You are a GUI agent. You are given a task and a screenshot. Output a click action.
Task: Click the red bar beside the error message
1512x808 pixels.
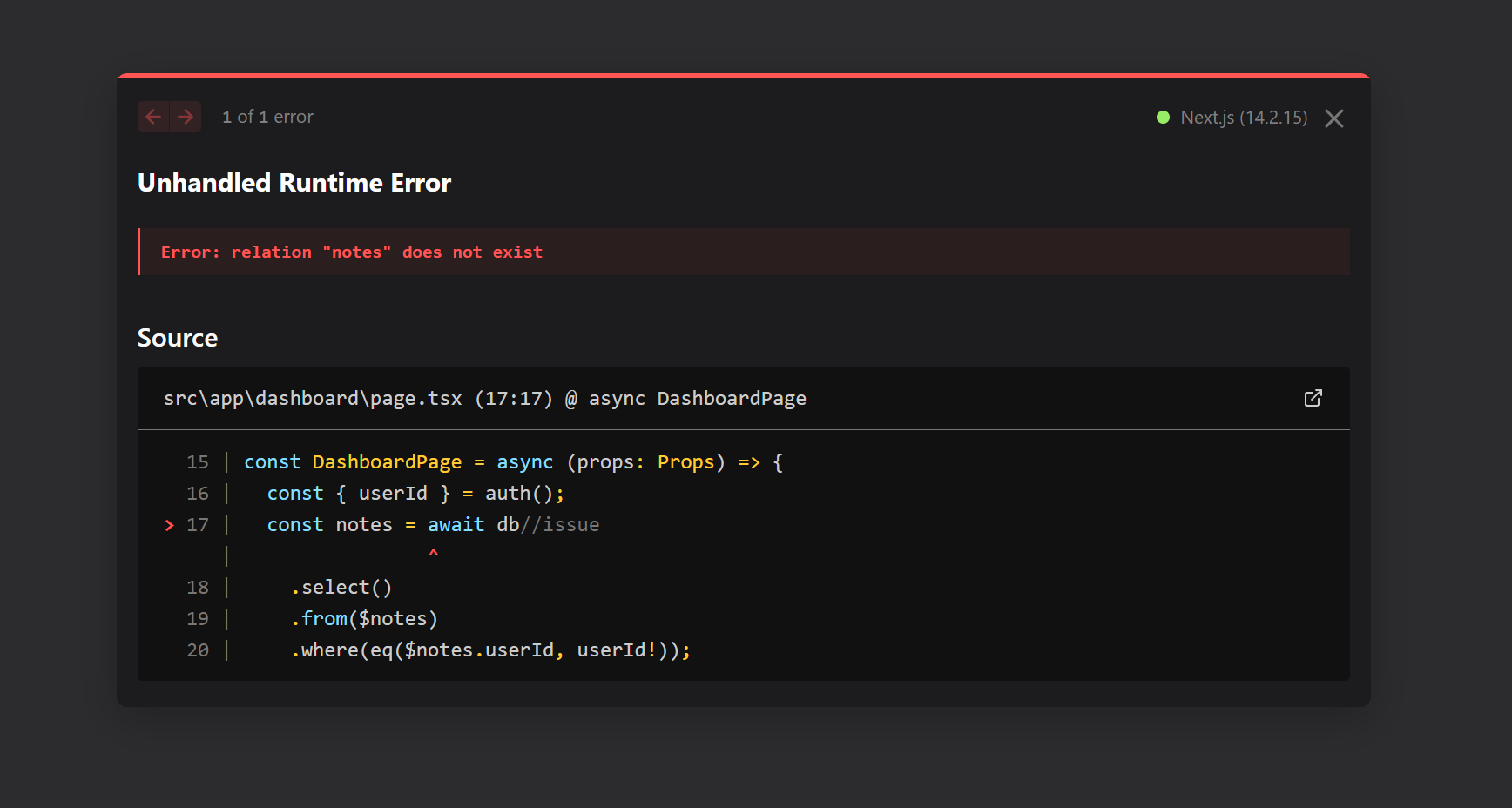(x=140, y=252)
